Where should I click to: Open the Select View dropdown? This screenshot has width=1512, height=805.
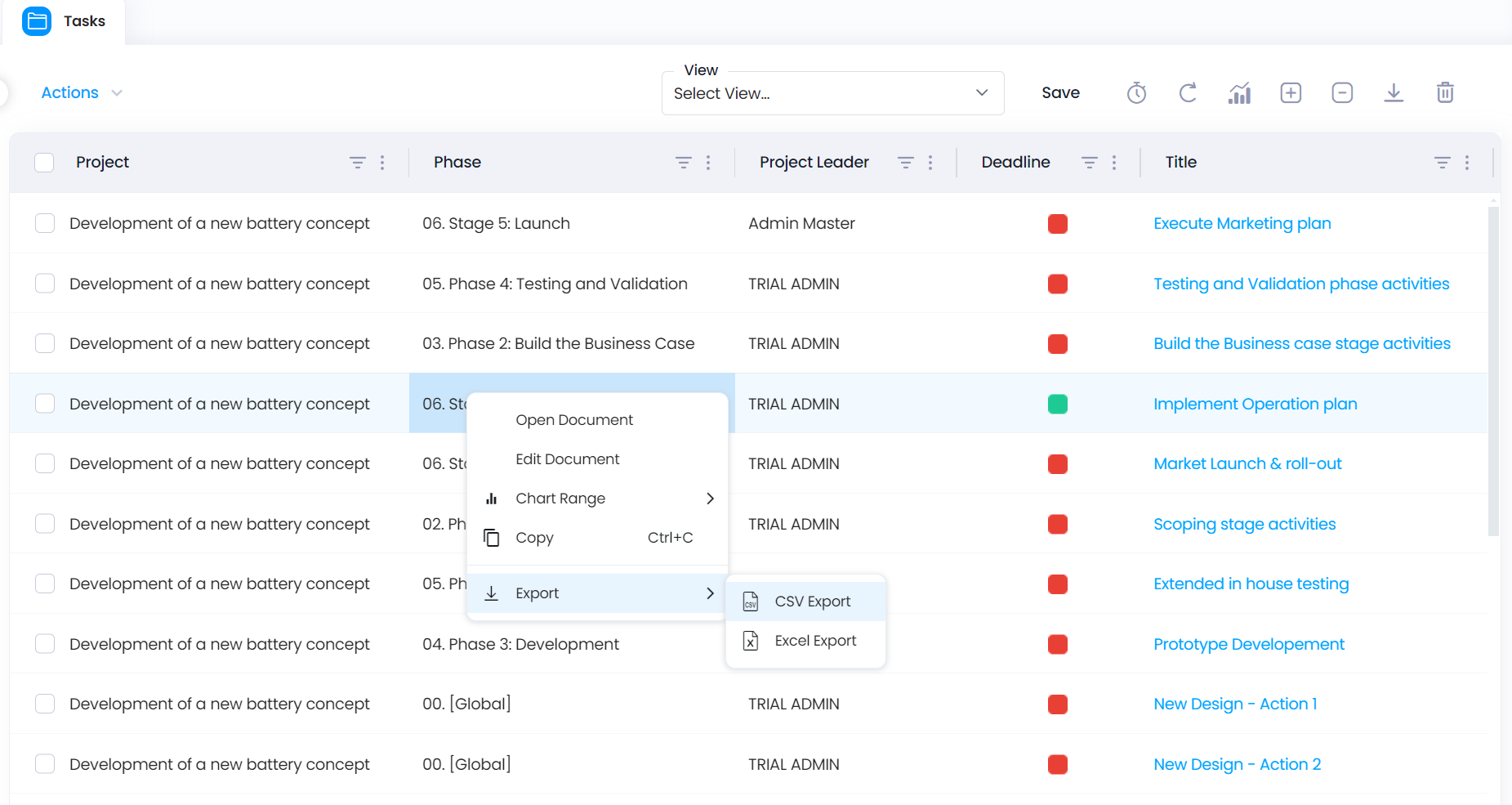pyautogui.click(x=832, y=93)
